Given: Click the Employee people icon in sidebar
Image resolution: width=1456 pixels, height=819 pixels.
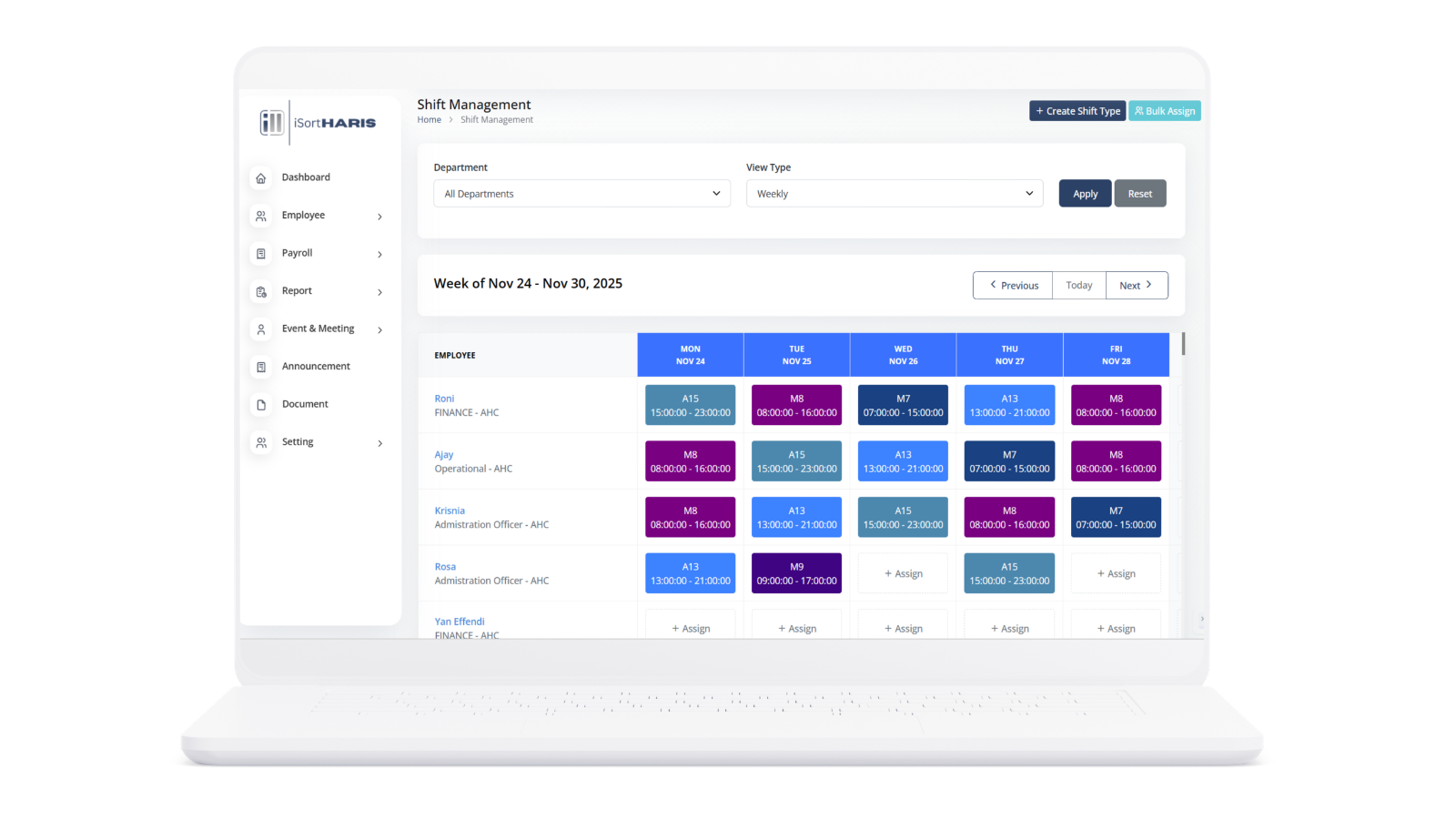Looking at the screenshot, I should pyautogui.click(x=261, y=217).
